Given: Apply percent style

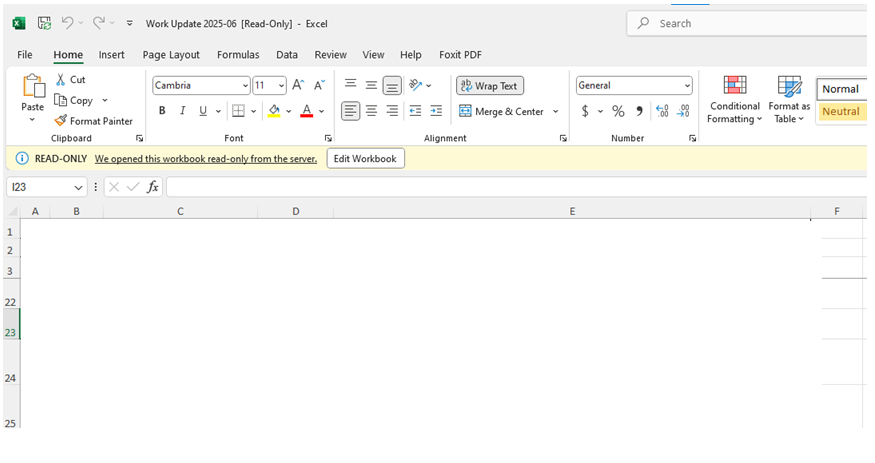Looking at the screenshot, I should 618,111.
